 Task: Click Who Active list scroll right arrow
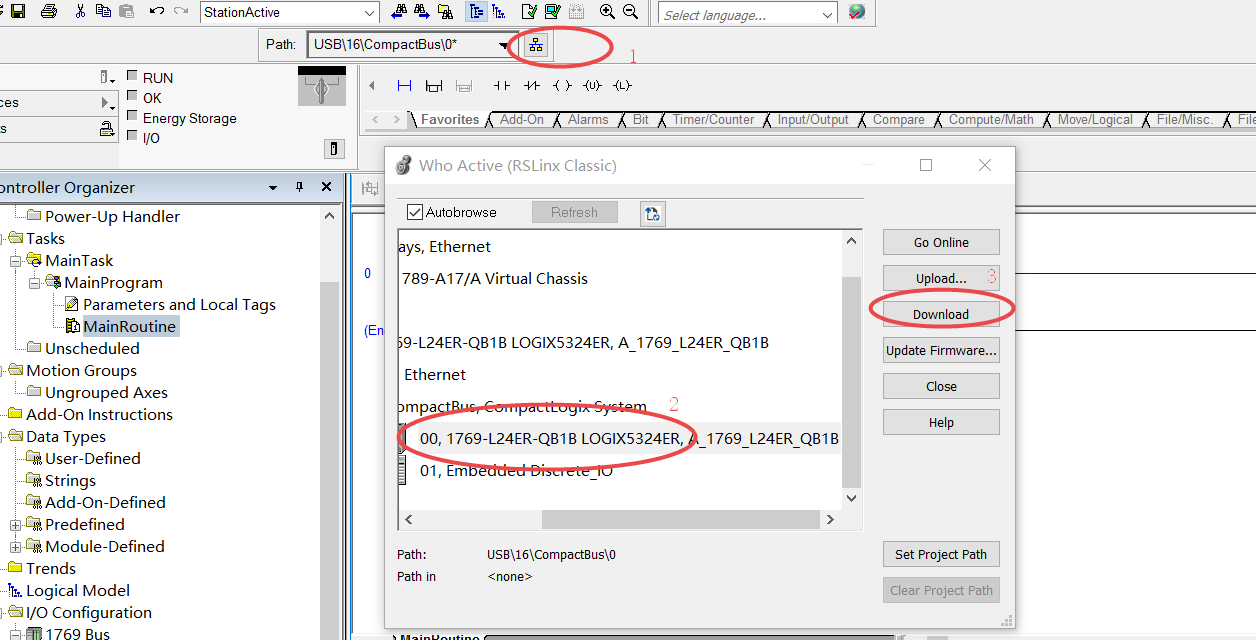830,520
